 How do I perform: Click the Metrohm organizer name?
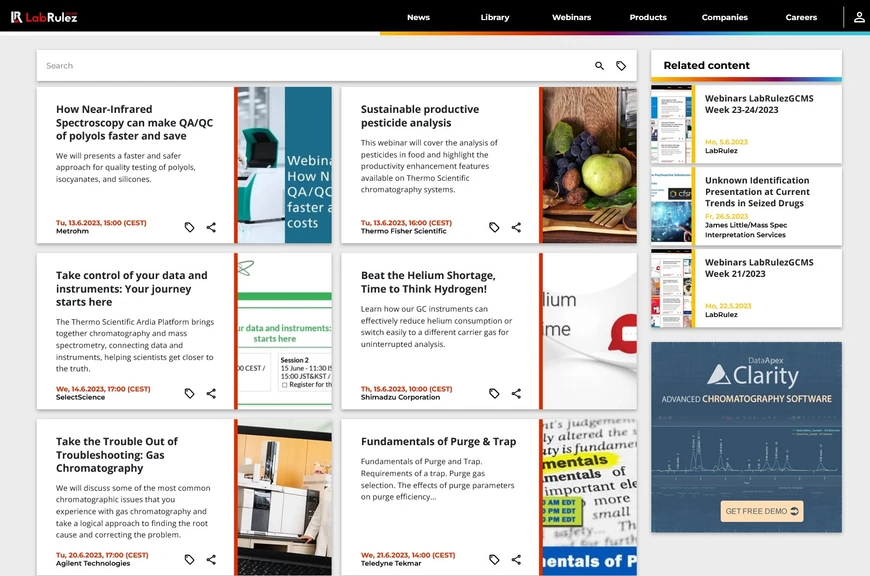coord(72,231)
